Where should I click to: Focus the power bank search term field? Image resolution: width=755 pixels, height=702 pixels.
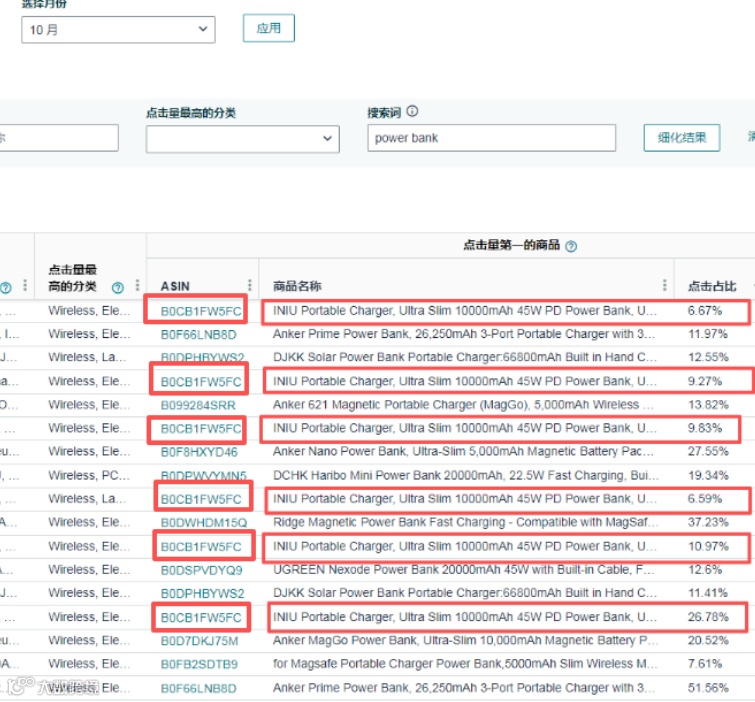click(x=491, y=138)
